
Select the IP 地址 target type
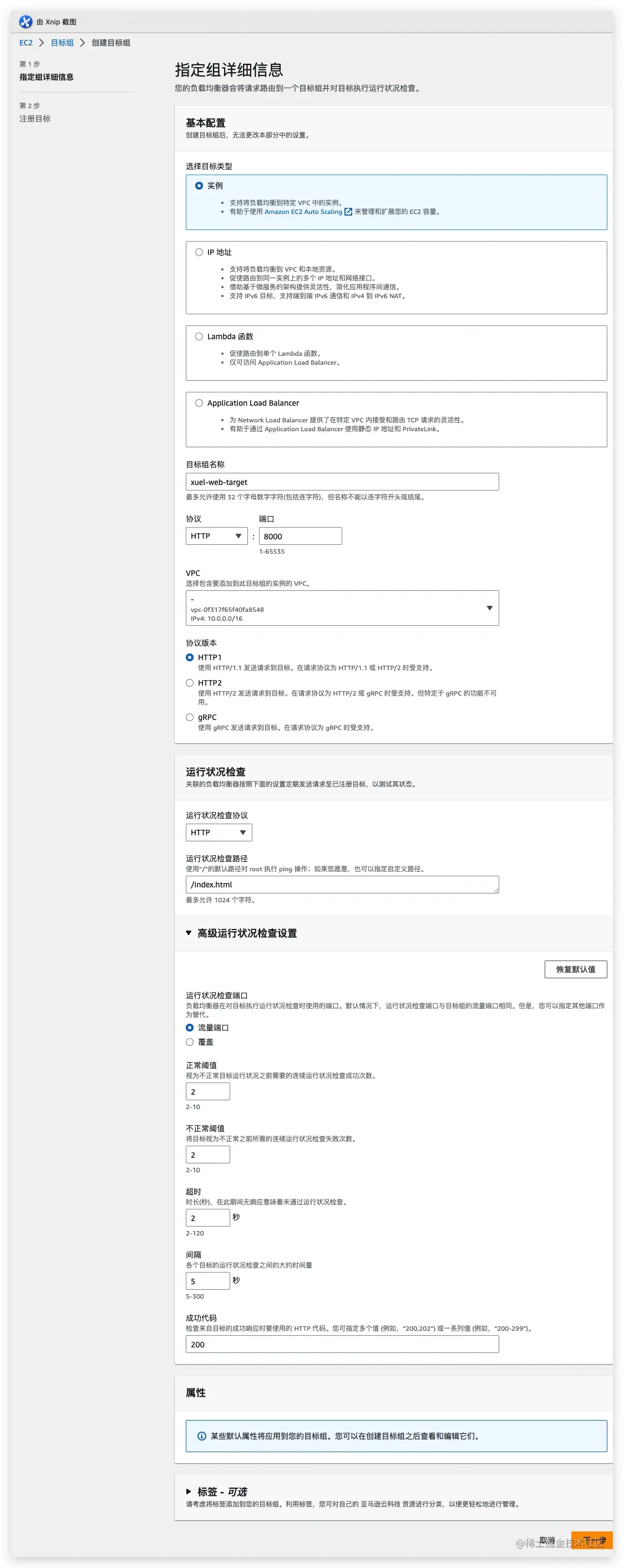point(199,252)
